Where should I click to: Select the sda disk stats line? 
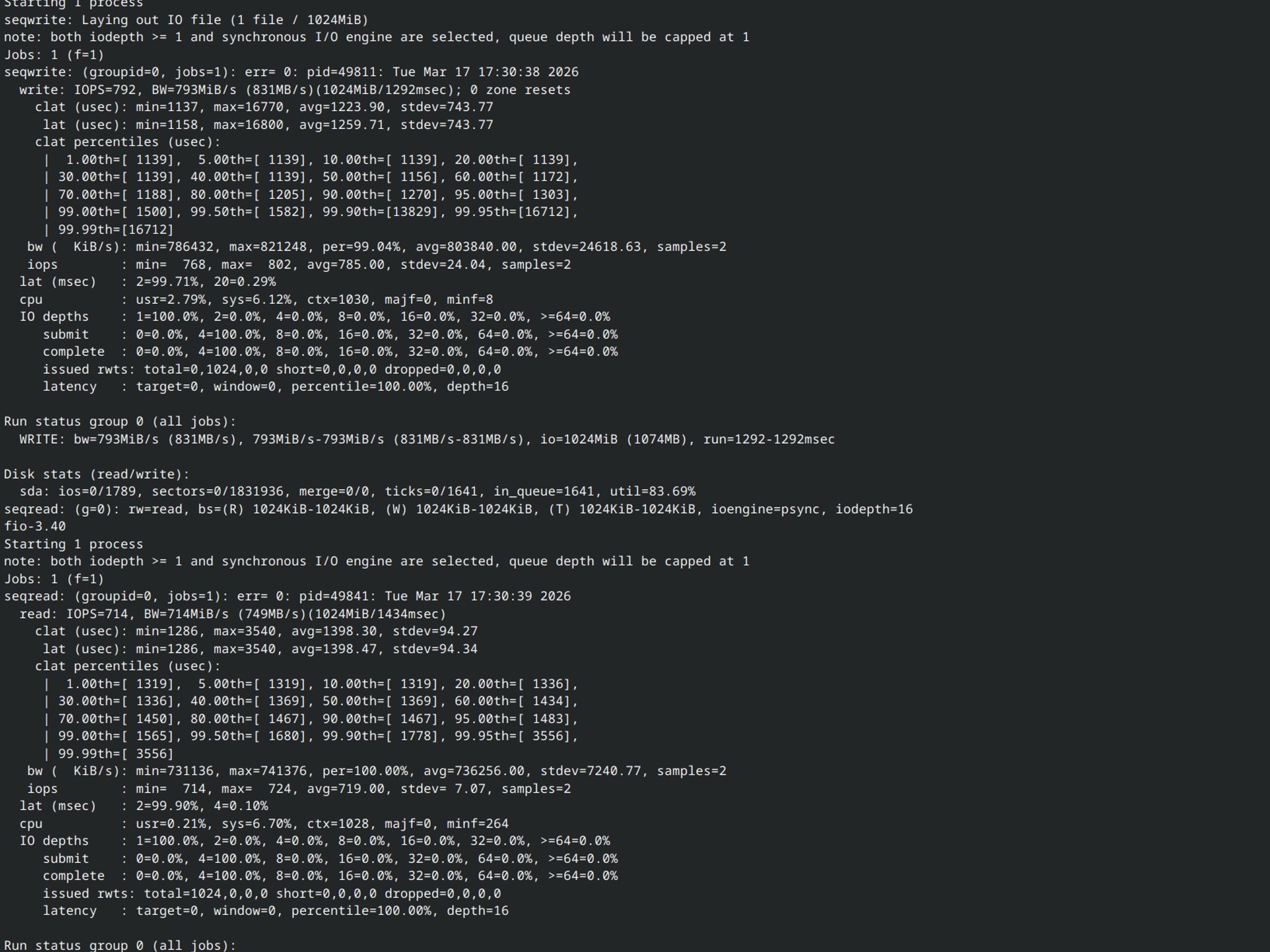[x=357, y=491]
